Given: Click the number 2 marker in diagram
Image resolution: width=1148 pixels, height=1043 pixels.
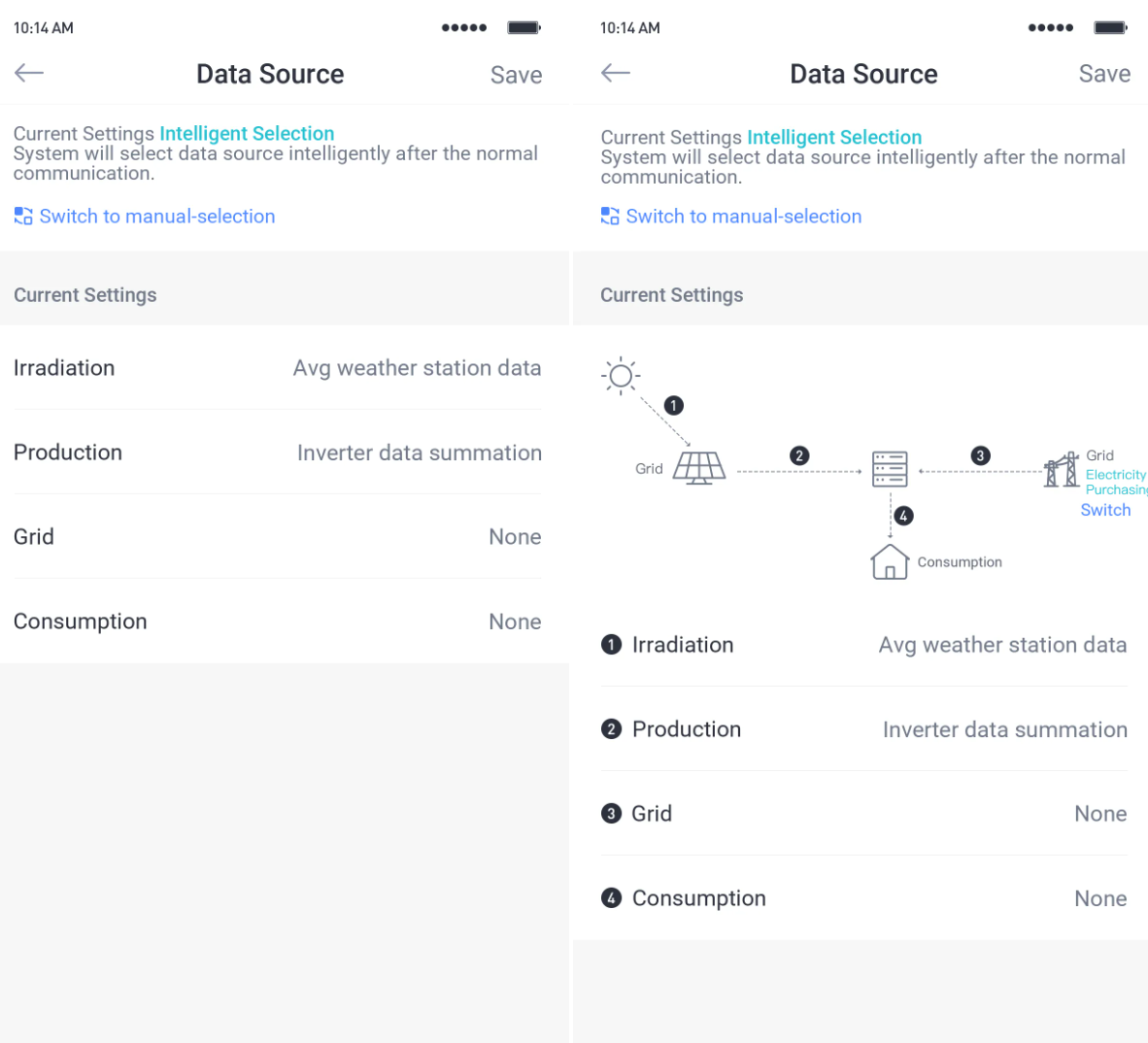Looking at the screenshot, I should [x=799, y=455].
